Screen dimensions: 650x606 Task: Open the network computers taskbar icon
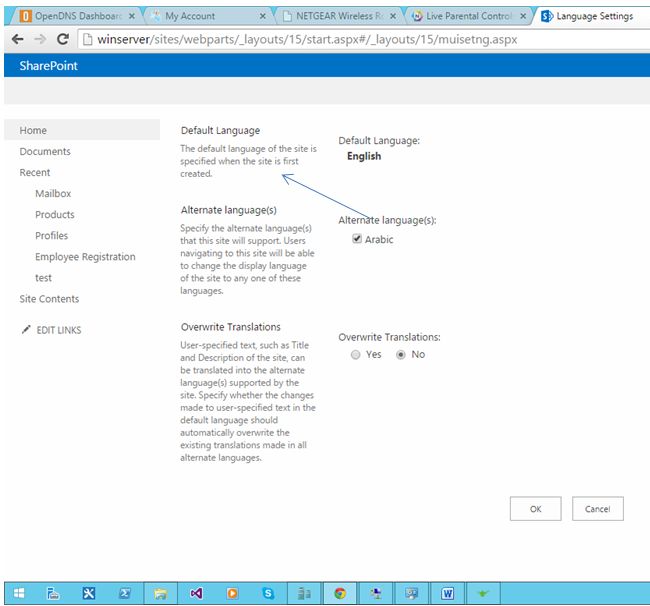(376, 593)
